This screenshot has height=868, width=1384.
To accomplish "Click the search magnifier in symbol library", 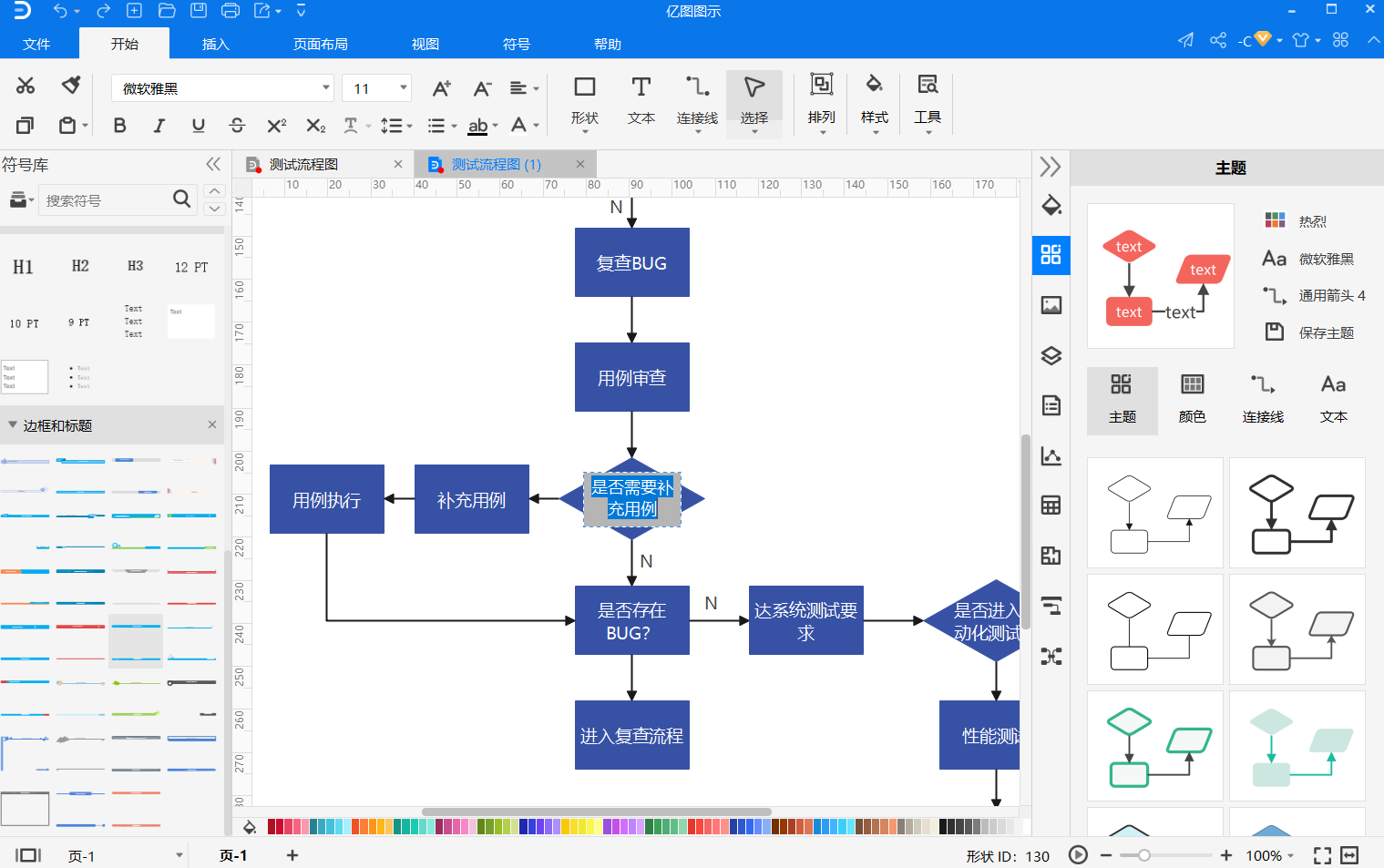I will click(182, 199).
